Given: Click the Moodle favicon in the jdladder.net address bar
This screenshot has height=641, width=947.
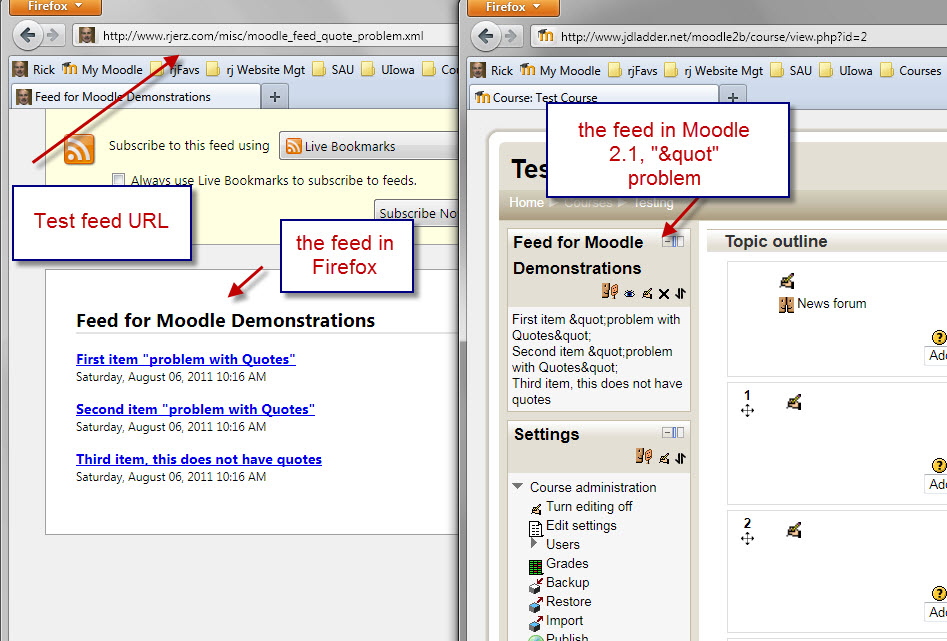Looking at the screenshot, I should (545, 36).
